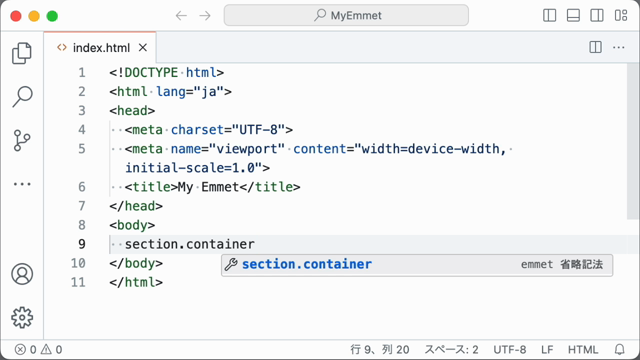Open the Search view icon
Image resolution: width=640 pixels, height=360 pixels.
(22, 96)
